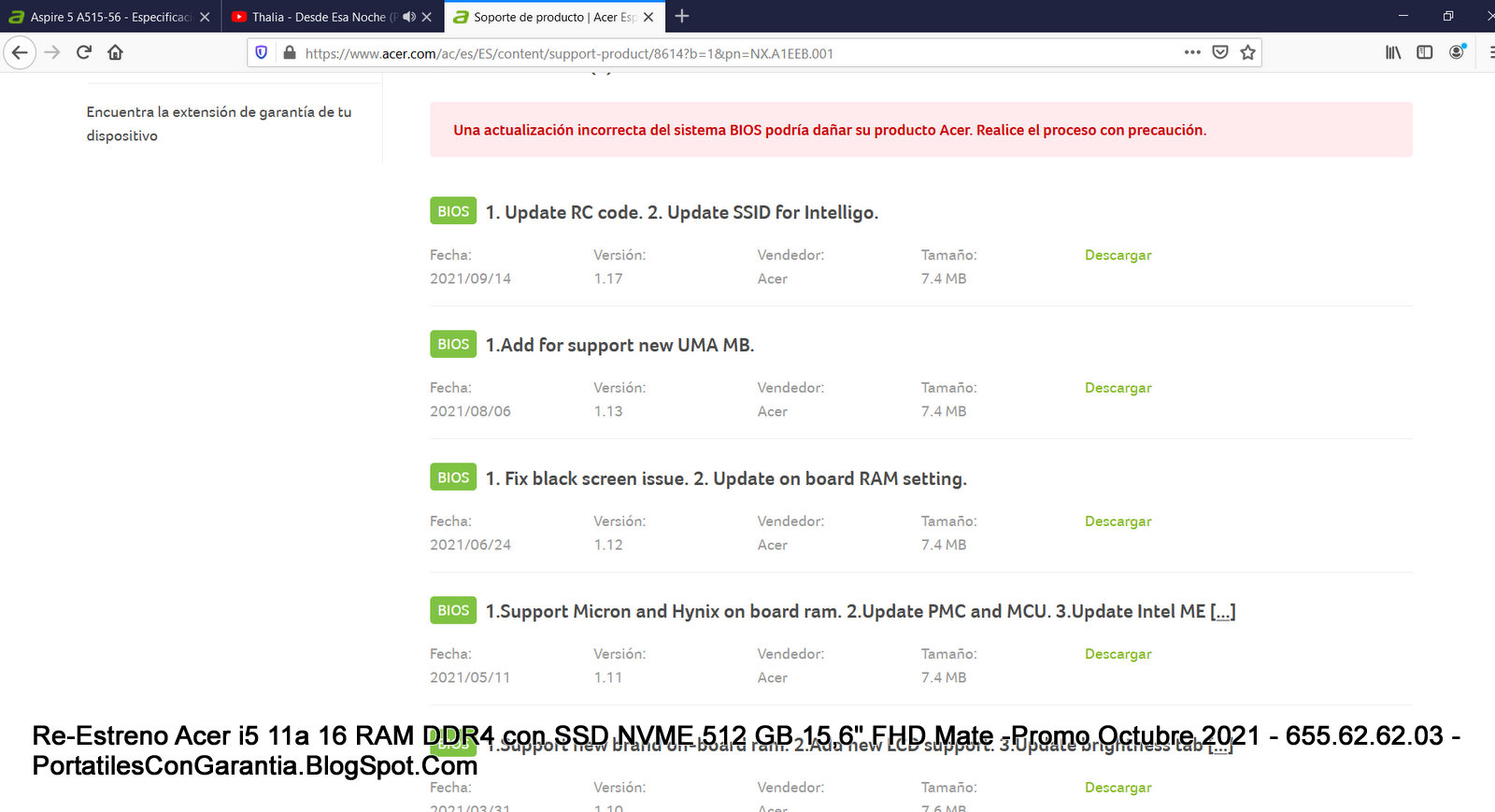Select title '1. Update RC code. 2. Update SSID for Intelligo.'
Screen dimensions: 1495x812
tap(681, 212)
